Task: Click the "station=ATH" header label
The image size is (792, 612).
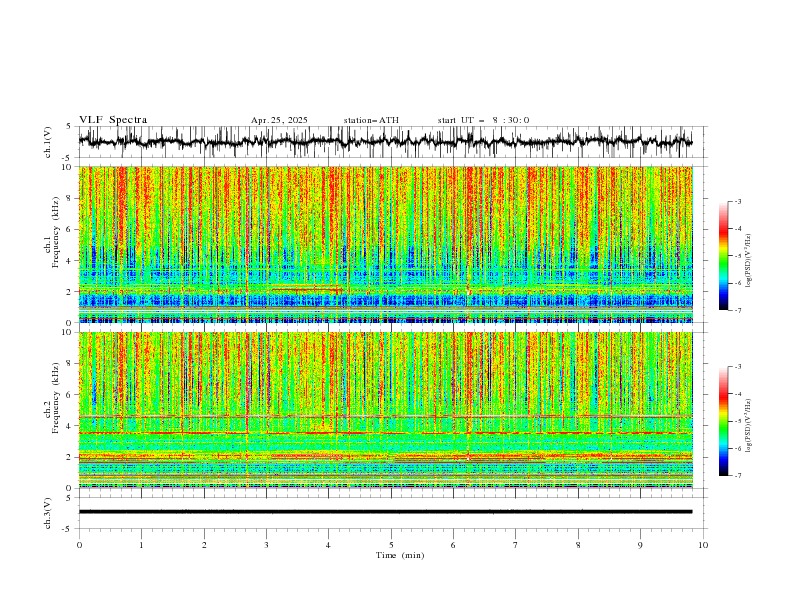Action: [x=371, y=120]
